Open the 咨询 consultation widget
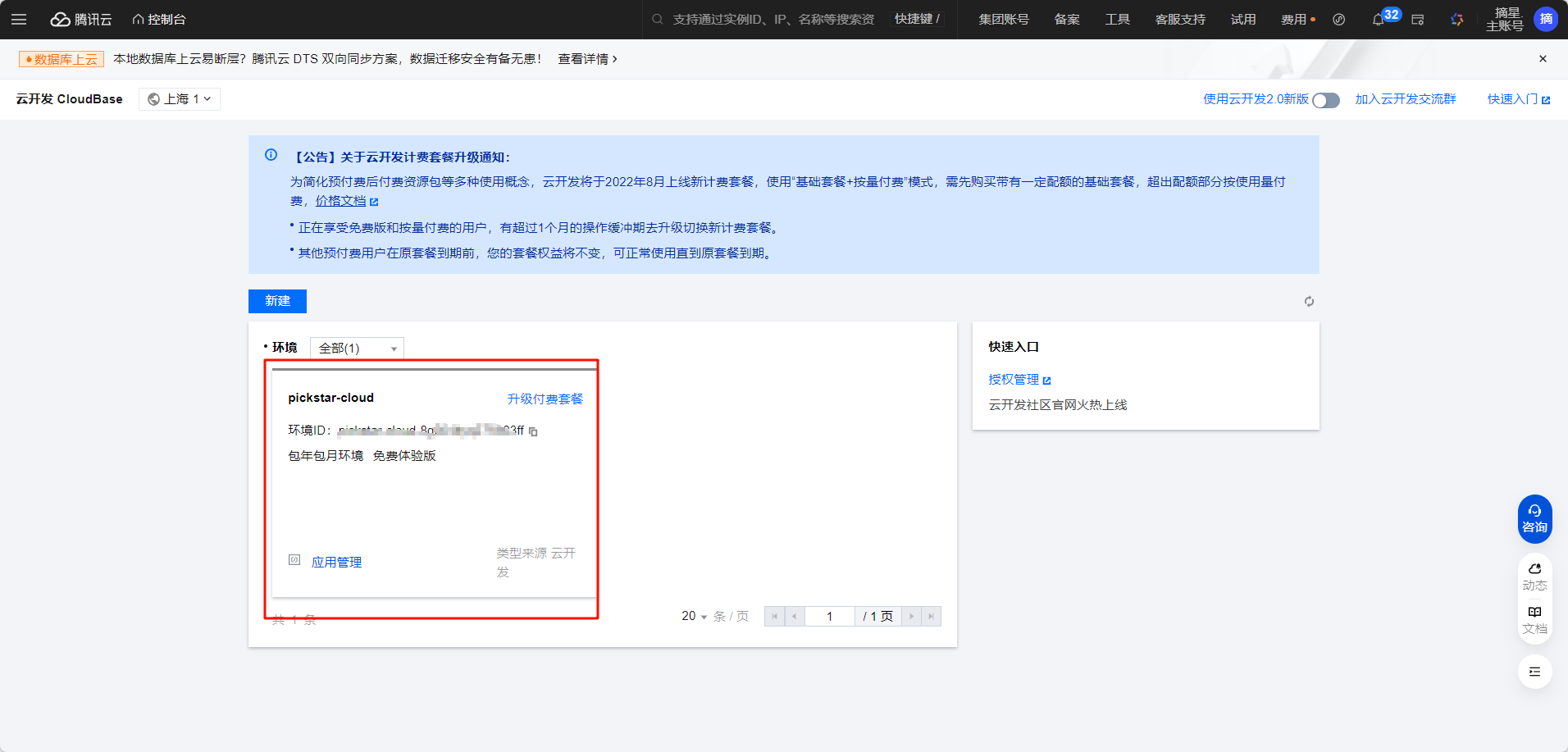The image size is (1568, 752). 1534,518
